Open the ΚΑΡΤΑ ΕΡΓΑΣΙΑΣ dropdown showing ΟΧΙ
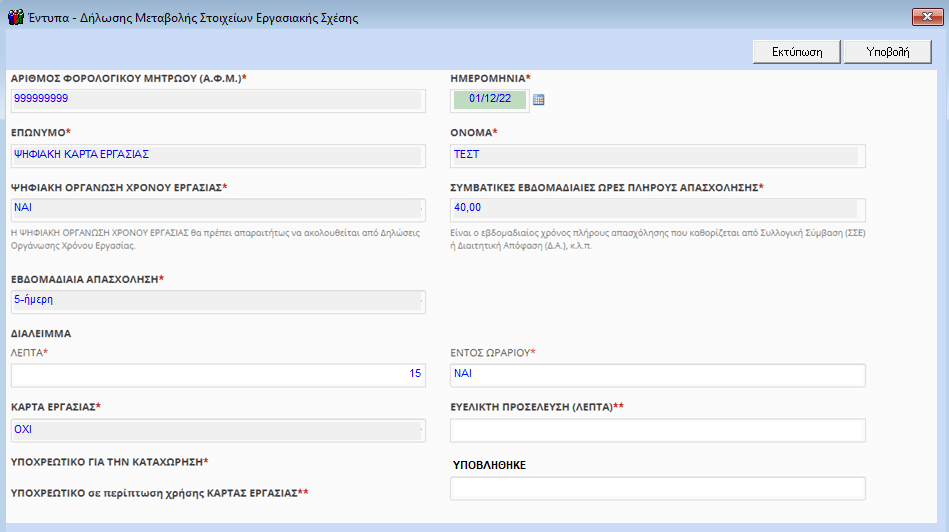The width and height of the screenshot is (949, 532). coord(218,429)
